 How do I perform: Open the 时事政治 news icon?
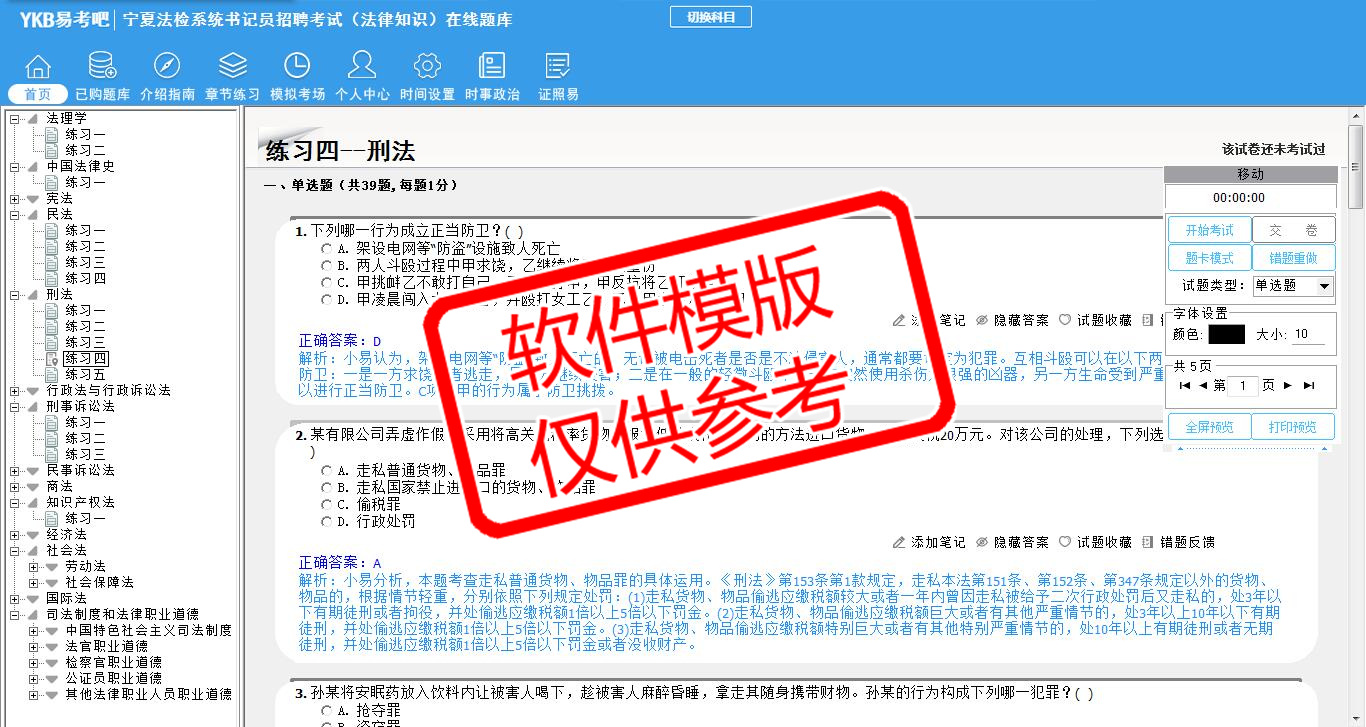pyautogui.click(x=492, y=66)
